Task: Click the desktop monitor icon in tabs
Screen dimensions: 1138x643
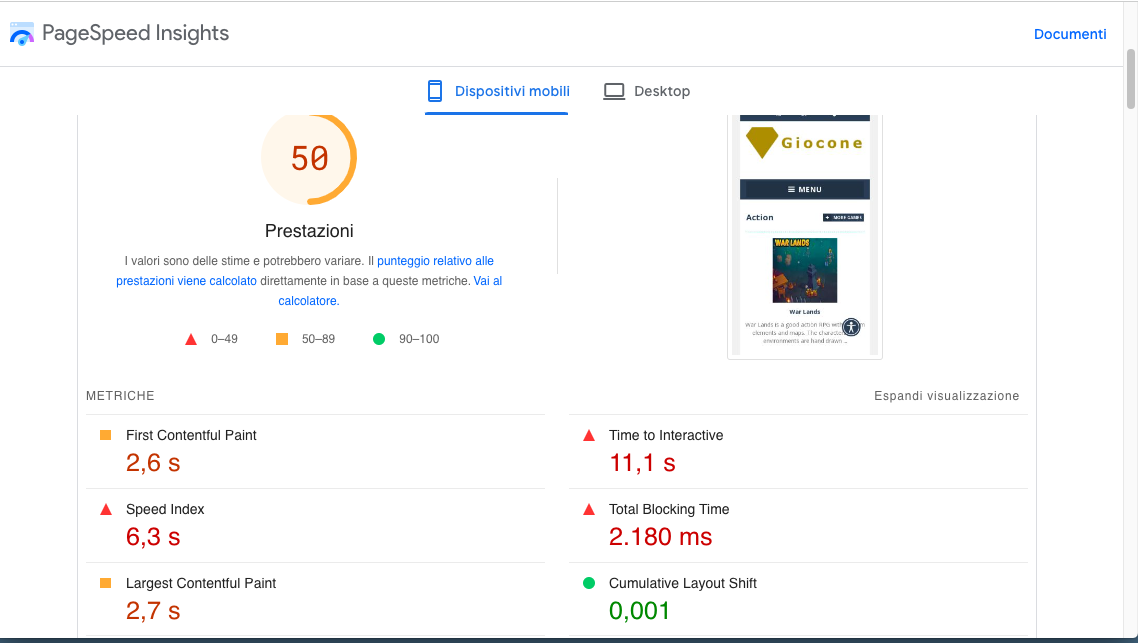Action: pos(614,91)
